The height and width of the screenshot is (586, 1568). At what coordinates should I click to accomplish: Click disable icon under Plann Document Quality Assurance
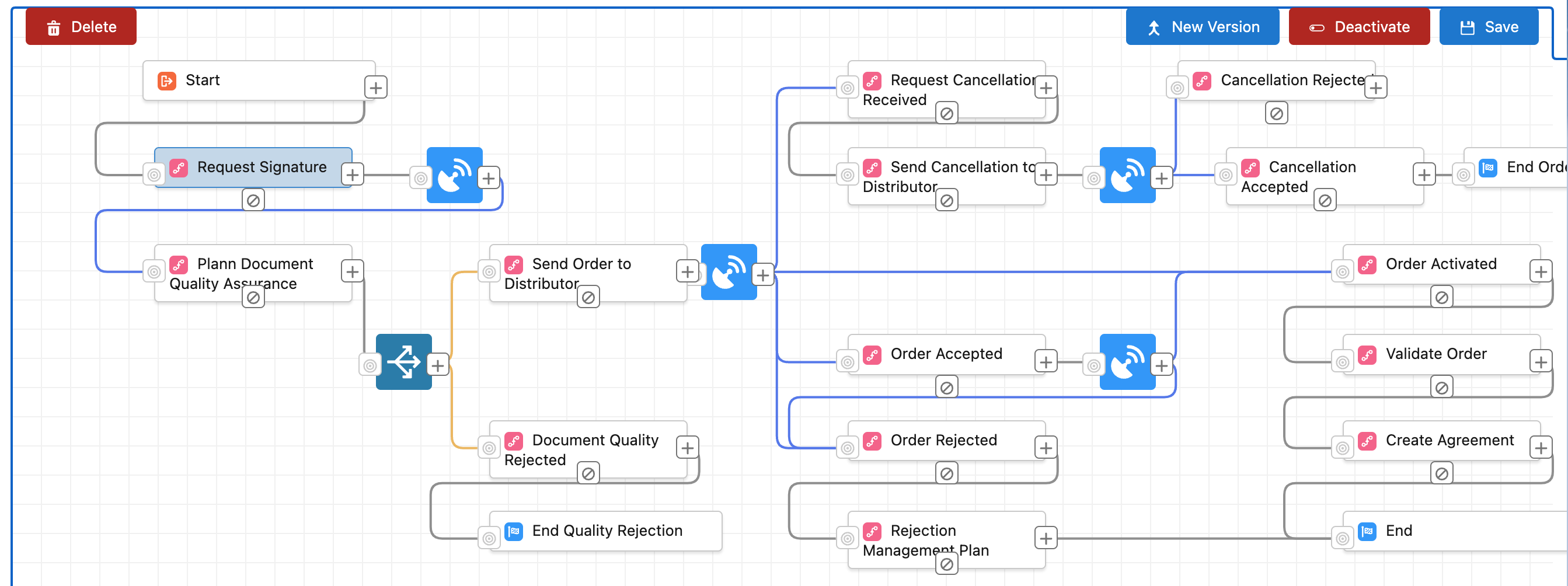253,298
